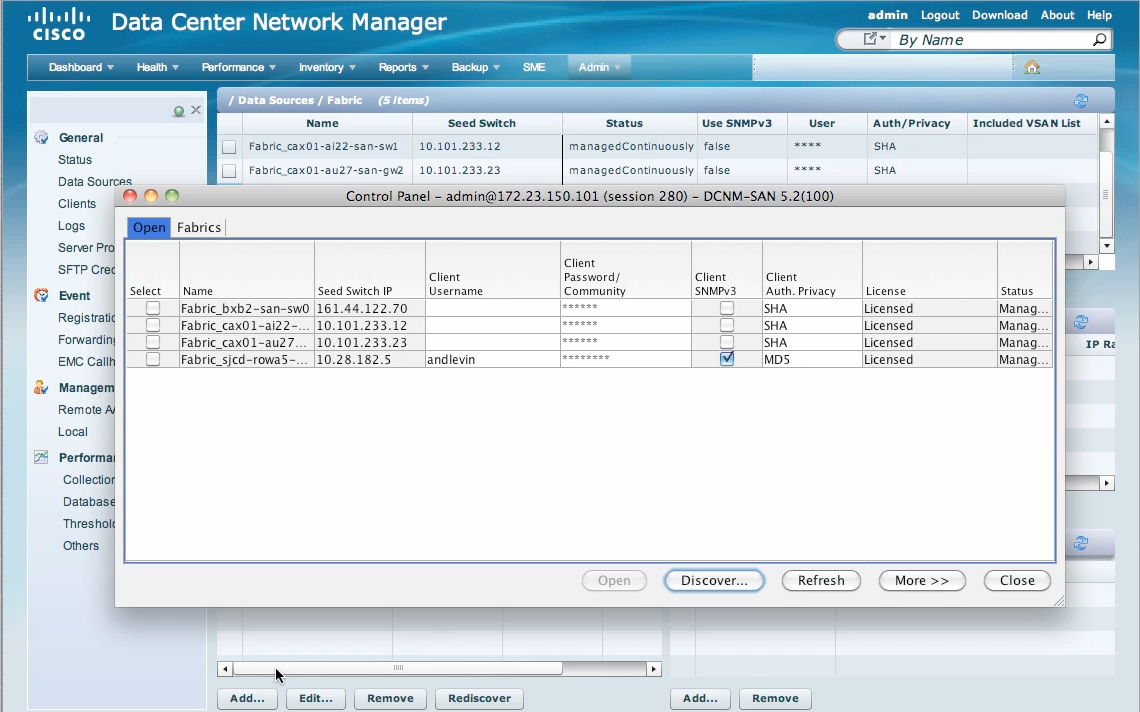Uncheck Client SNMPv3 for Fabric_sjcd-rowa5
1140x712 pixels.
point(726,359)
